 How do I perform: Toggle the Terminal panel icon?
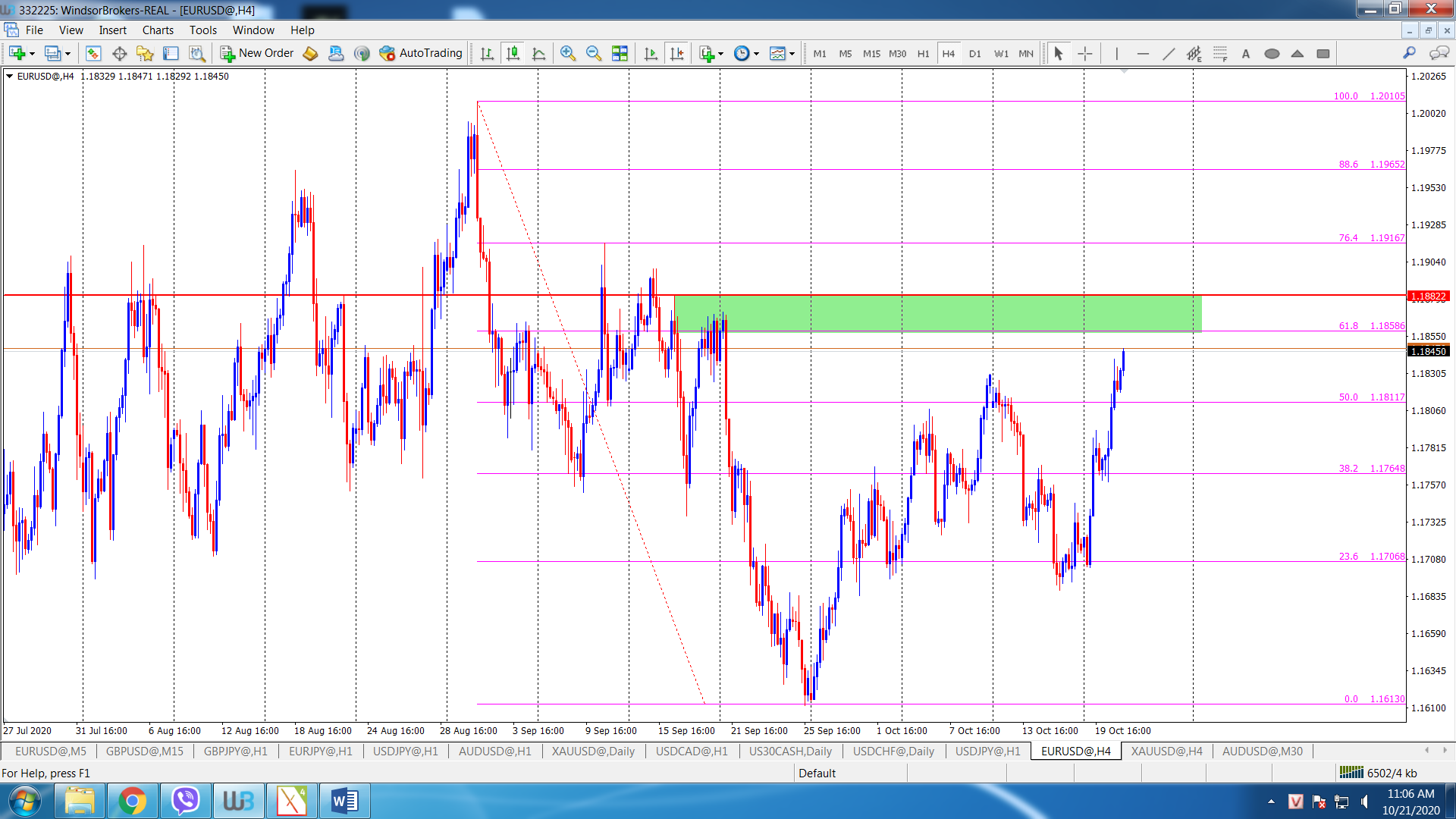pos(171,53)
